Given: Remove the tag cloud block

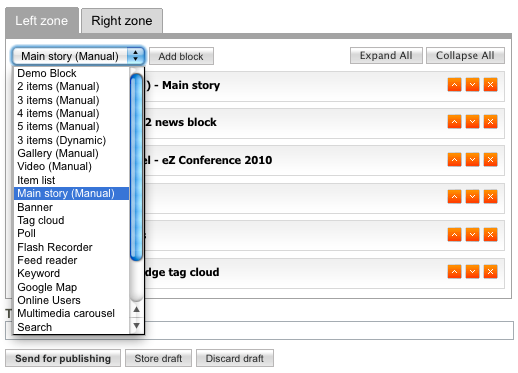Looking at the screenshot, I should (x=490, y=272).
